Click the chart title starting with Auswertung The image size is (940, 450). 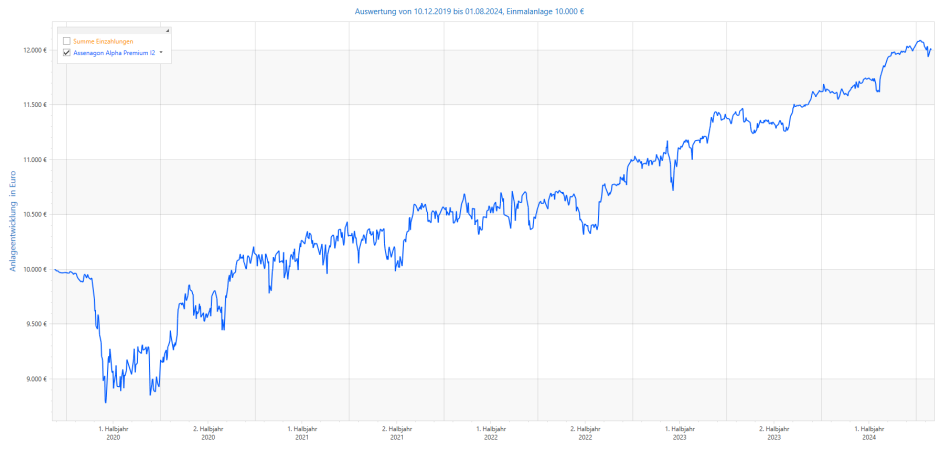coord(469,11)
